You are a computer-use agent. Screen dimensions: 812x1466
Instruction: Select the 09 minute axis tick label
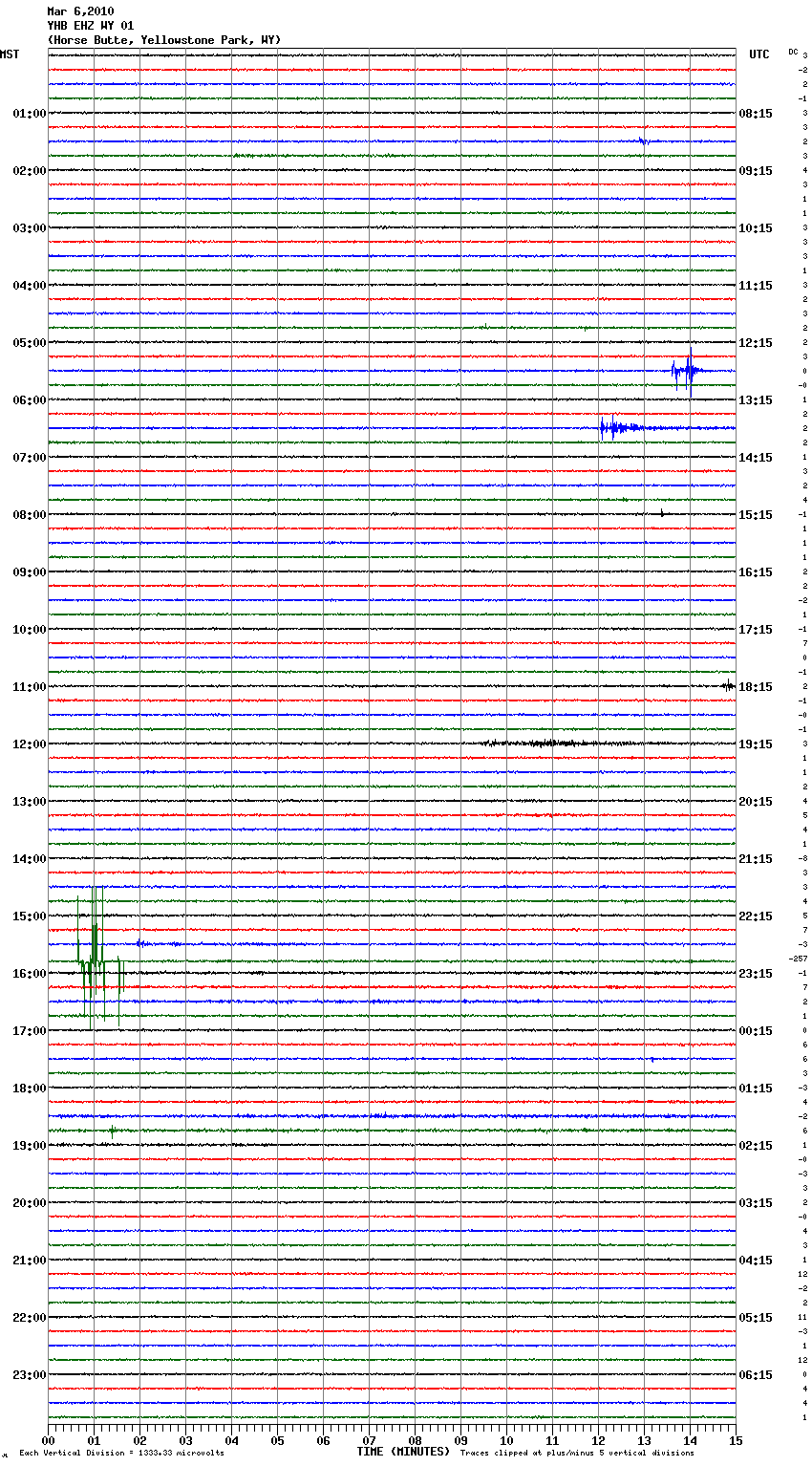coord(460,1440)
